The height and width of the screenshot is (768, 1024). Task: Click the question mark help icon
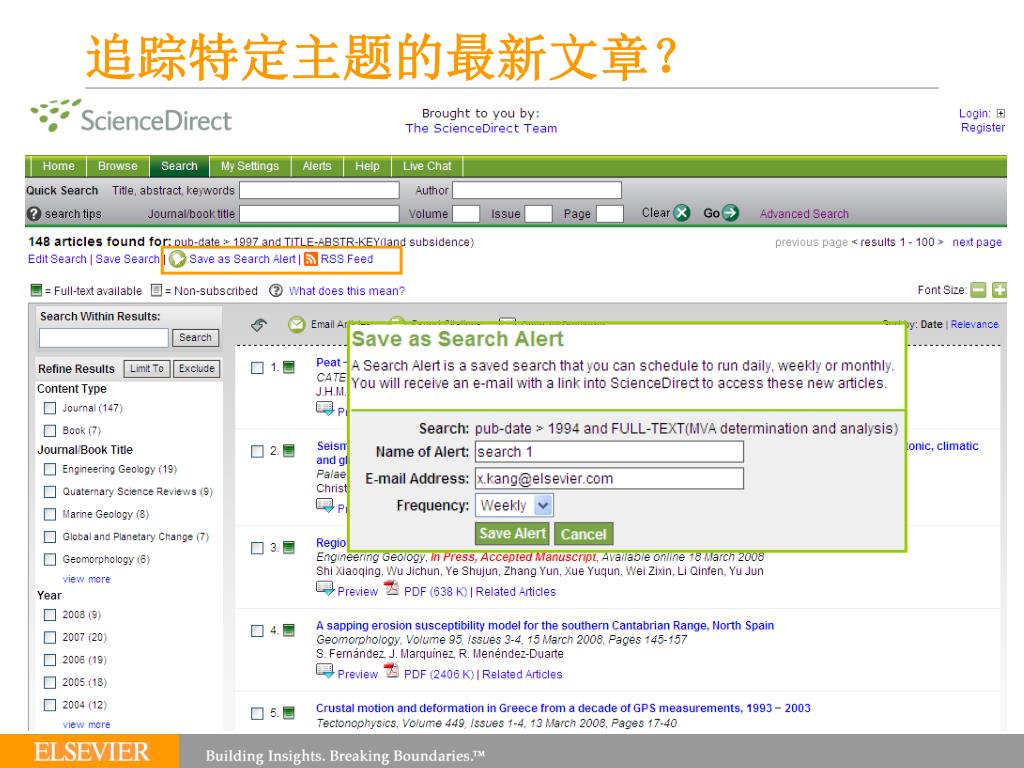276,291
